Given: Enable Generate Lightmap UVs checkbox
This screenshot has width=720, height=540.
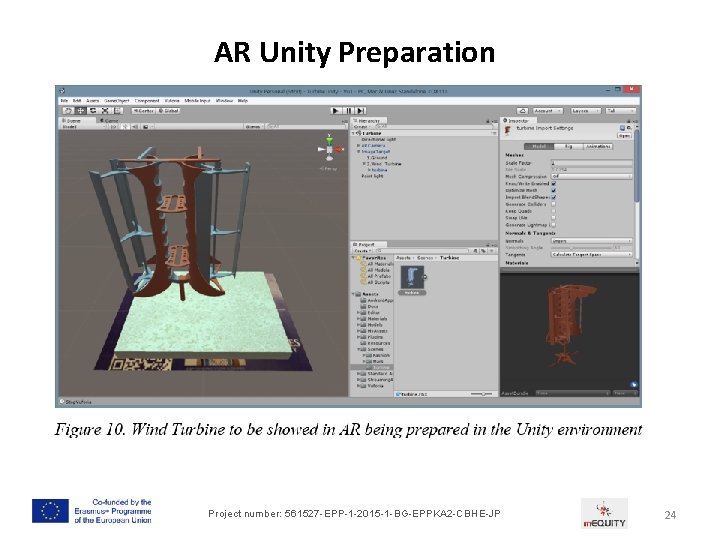Looking at the screenshot, I should click(554, 225).
